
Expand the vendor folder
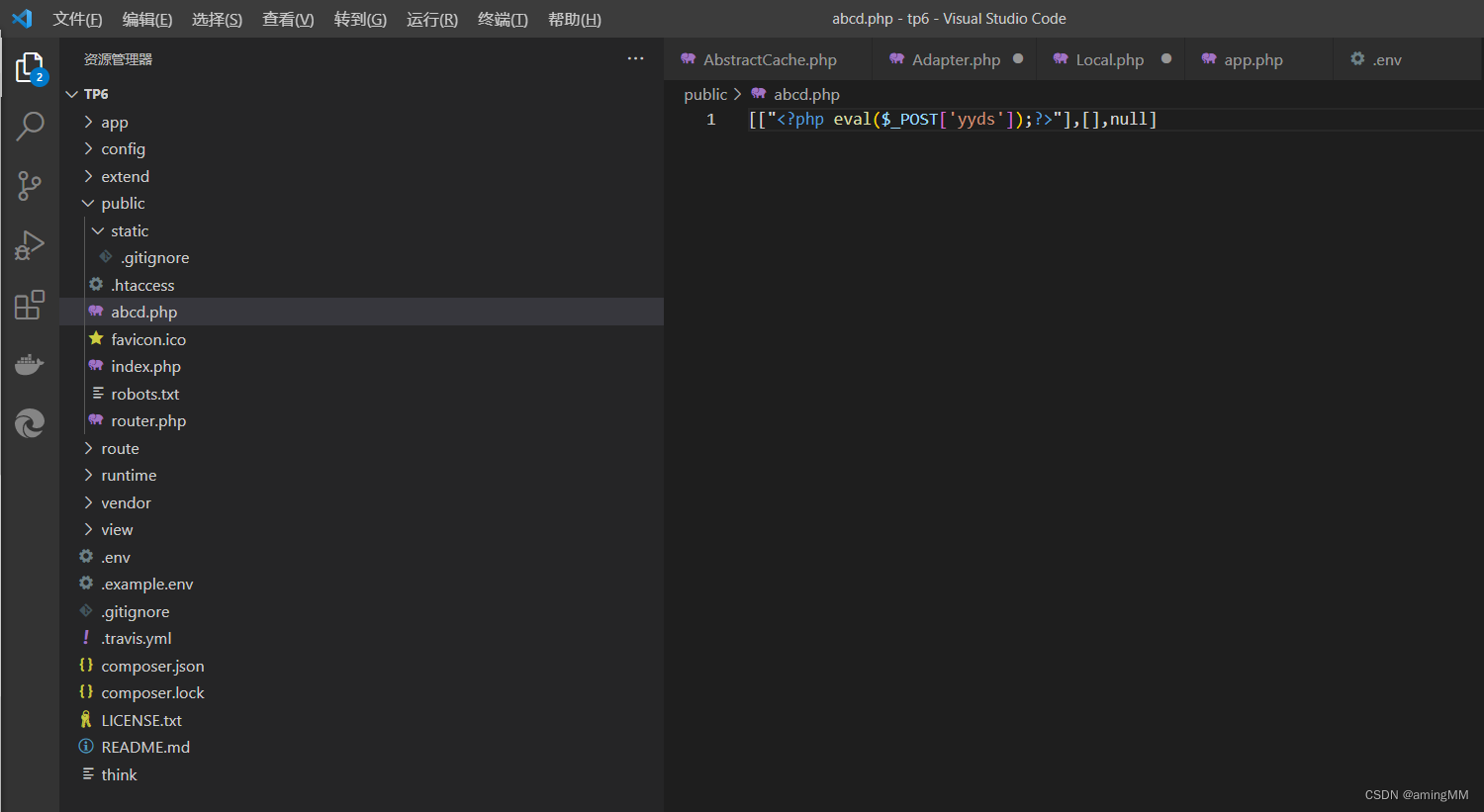point(88,502)
